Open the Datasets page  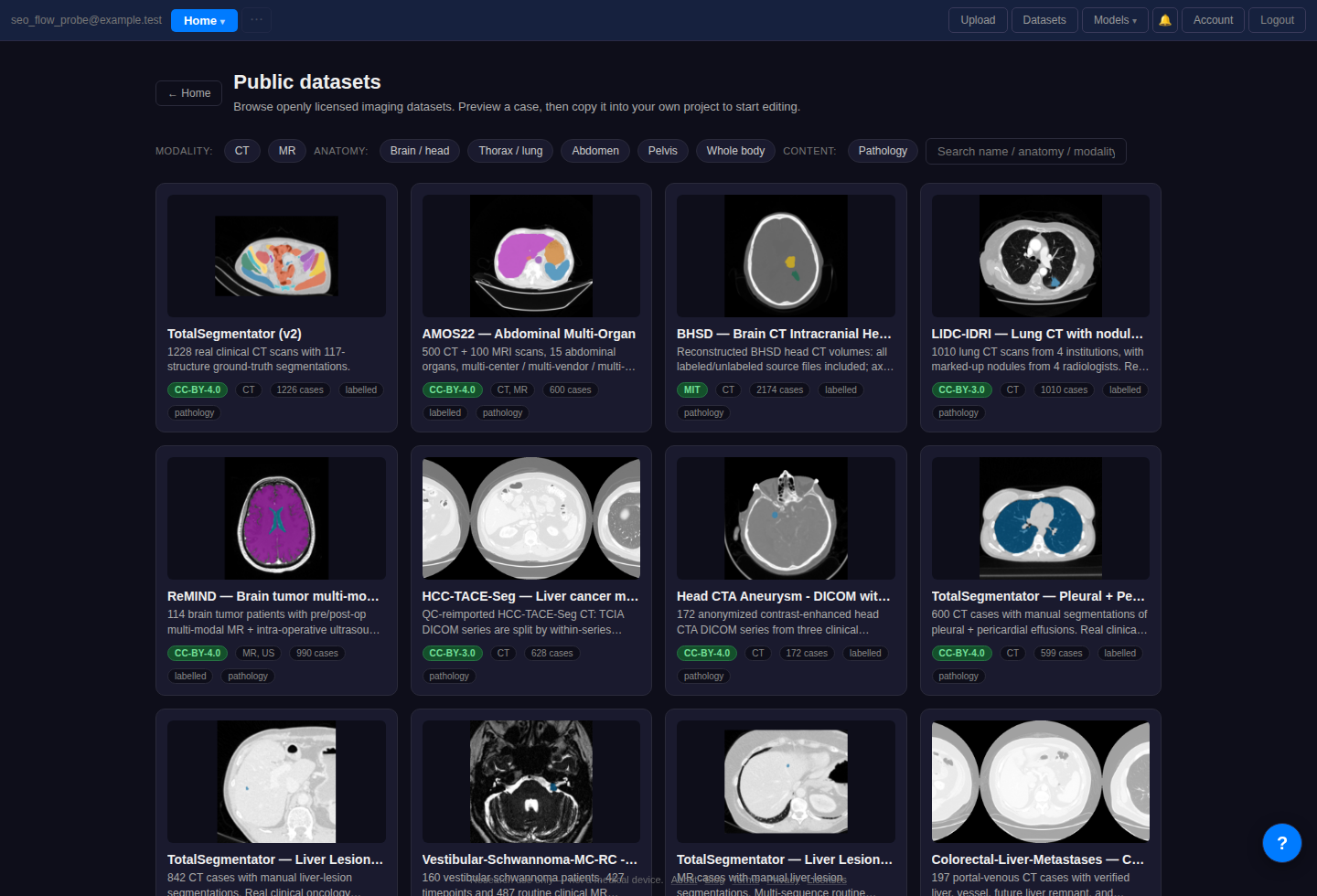1044,20
